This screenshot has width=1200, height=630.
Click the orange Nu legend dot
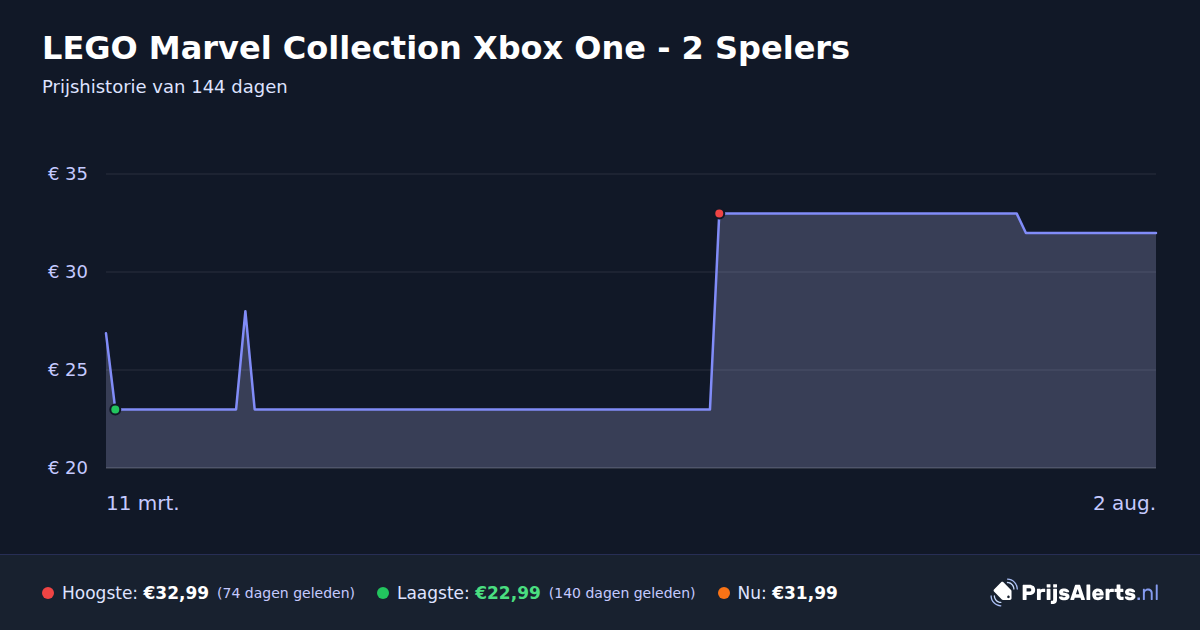[723, 593]
